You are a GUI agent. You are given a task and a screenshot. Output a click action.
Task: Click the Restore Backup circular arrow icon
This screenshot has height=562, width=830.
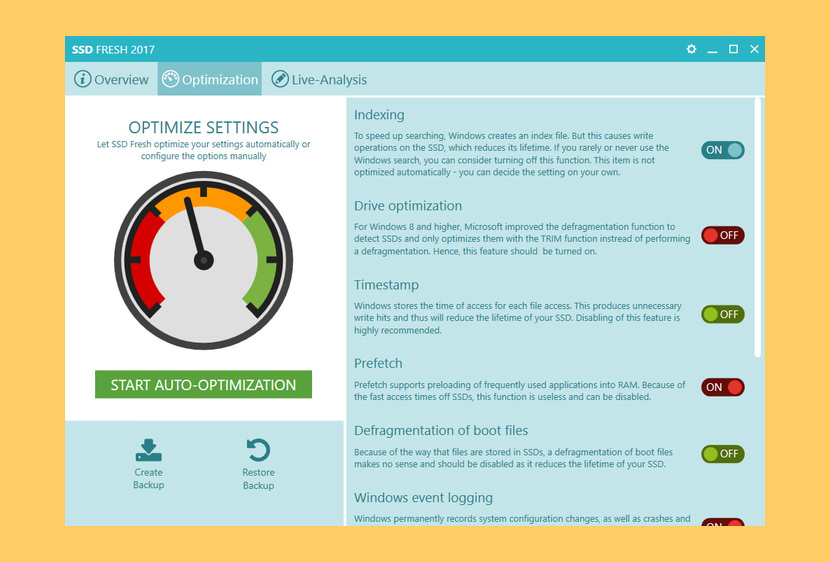pos(258,450)
